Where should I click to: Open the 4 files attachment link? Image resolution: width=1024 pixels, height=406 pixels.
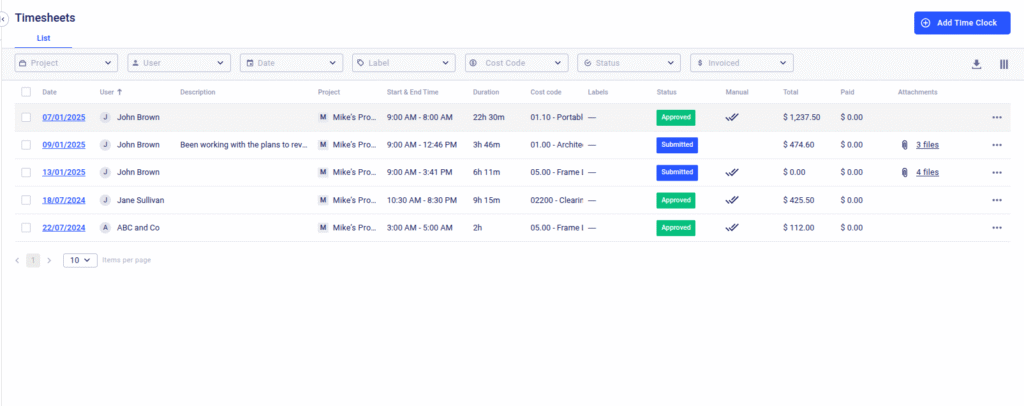(927, 172)
